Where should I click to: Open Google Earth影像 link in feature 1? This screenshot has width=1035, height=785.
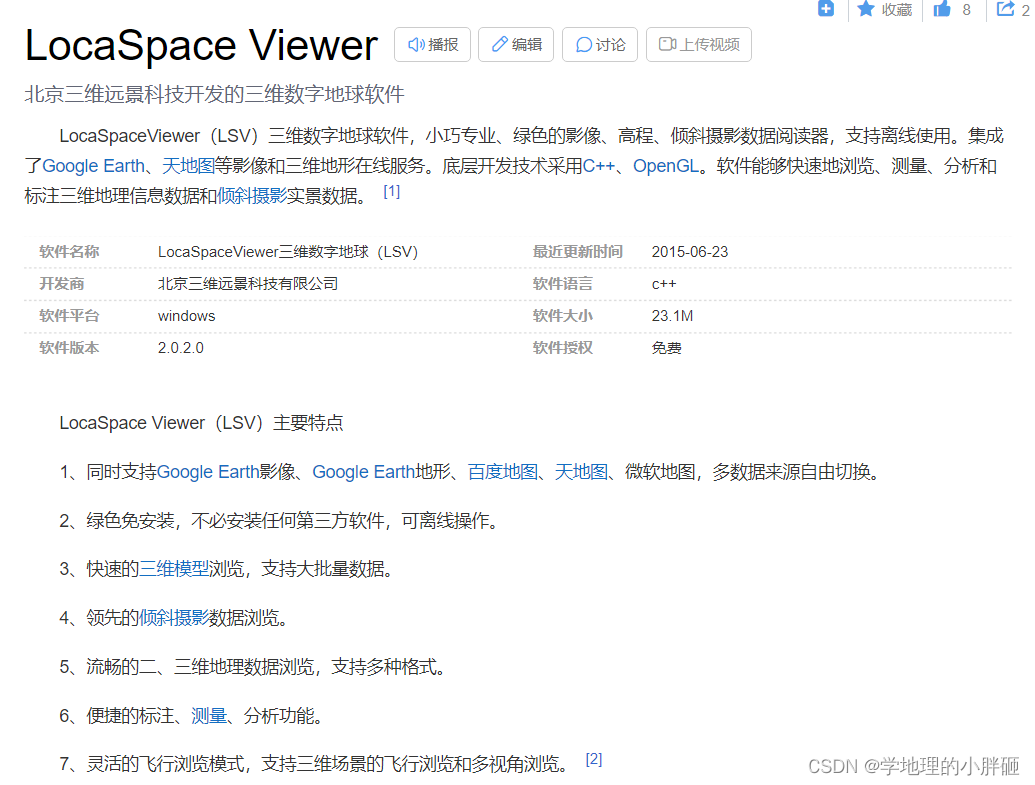click(207, 472)
